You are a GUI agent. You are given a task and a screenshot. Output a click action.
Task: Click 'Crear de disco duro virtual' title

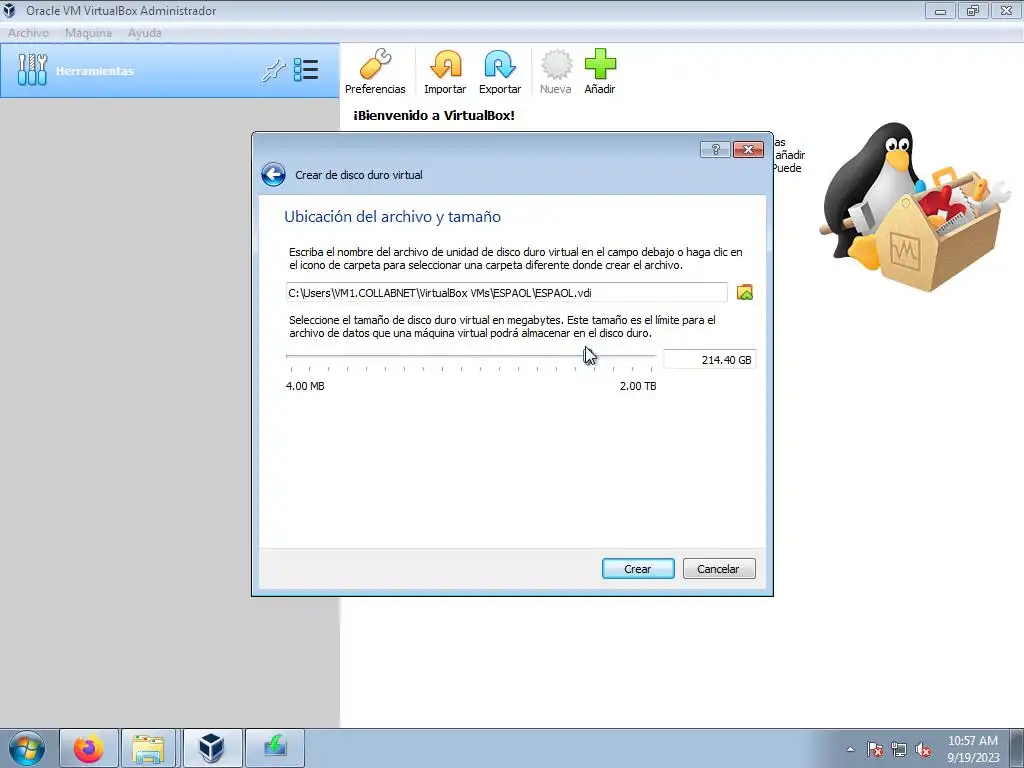point(359,175)
